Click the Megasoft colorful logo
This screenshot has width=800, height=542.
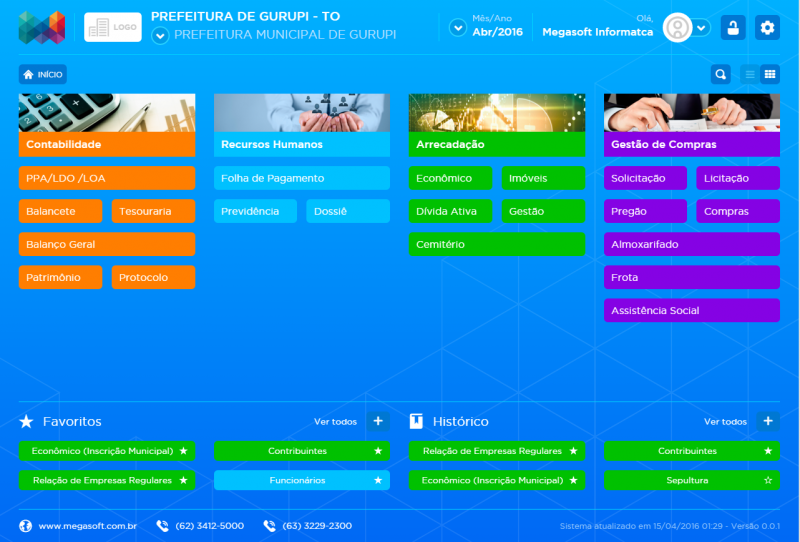42,27
